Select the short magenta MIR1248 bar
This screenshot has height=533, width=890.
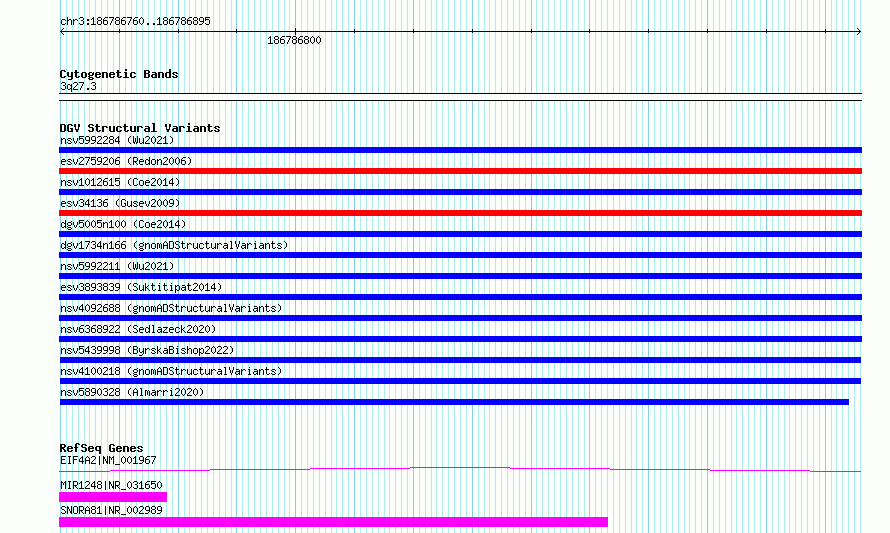113,497
